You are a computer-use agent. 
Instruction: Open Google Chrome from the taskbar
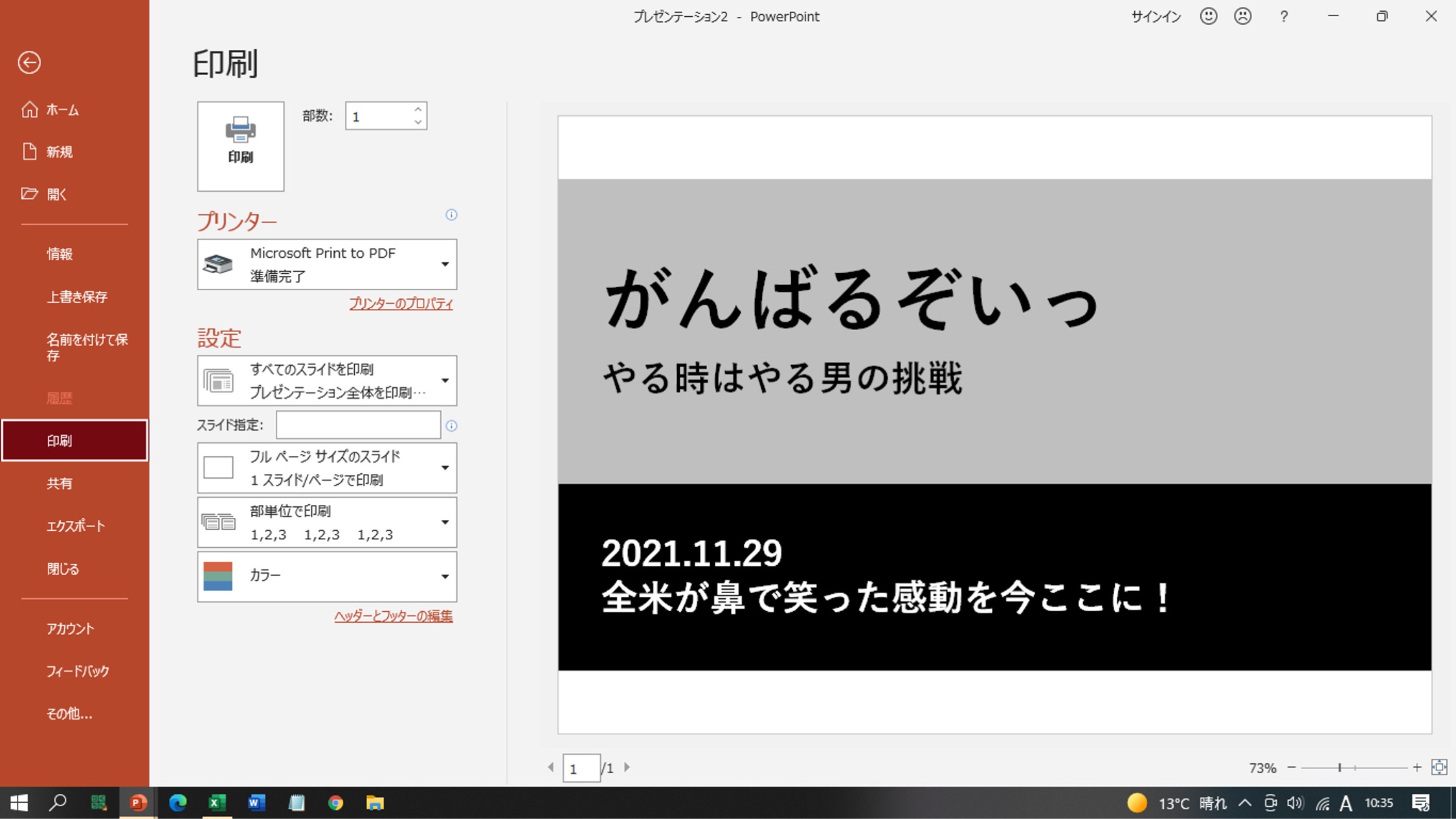coord(335,803)
